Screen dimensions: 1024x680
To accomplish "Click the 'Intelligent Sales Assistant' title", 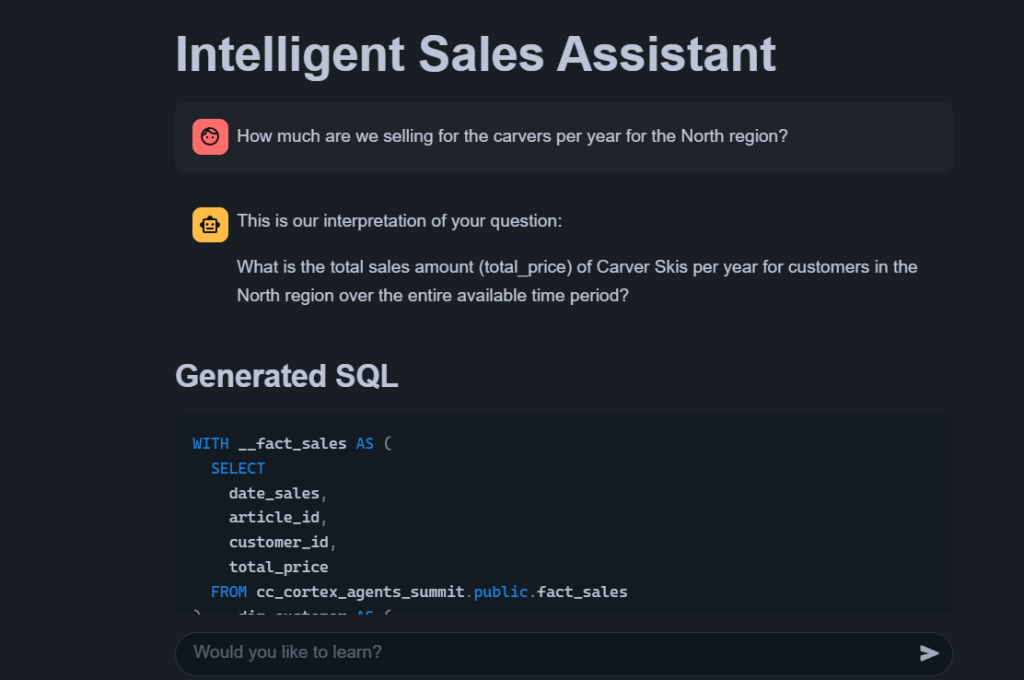I will (x=476, y=54).
